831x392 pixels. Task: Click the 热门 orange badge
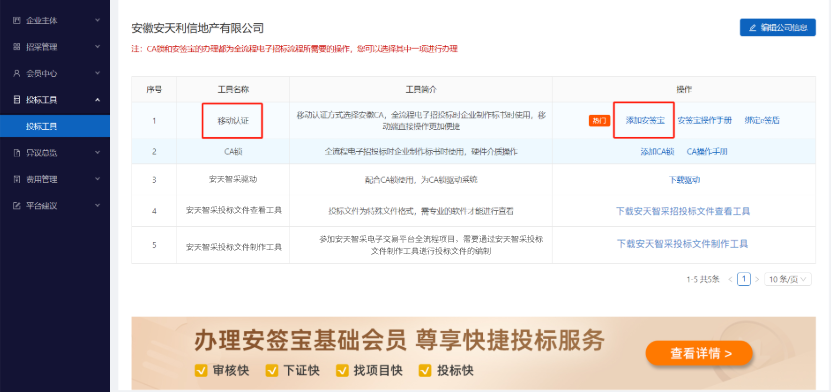599,121
